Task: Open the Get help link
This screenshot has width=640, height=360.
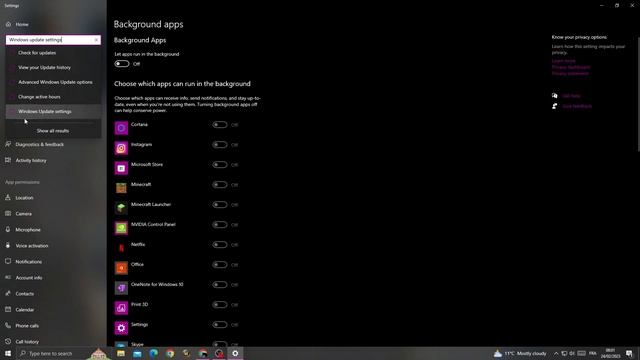Action: pyautogui.click(x=571, y=96)
